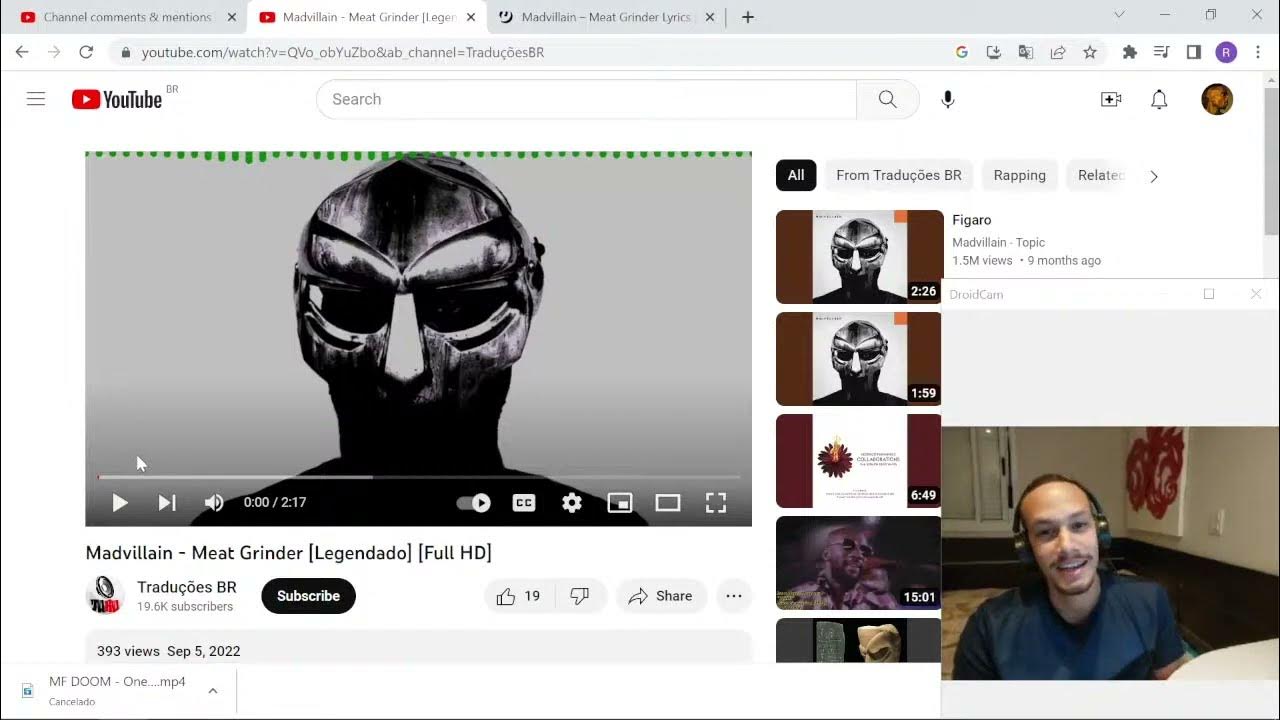The height and width of the screenshot is (720, 1280).
Task: Start voice search with the microphone
Action: click(x=948, y=99)
